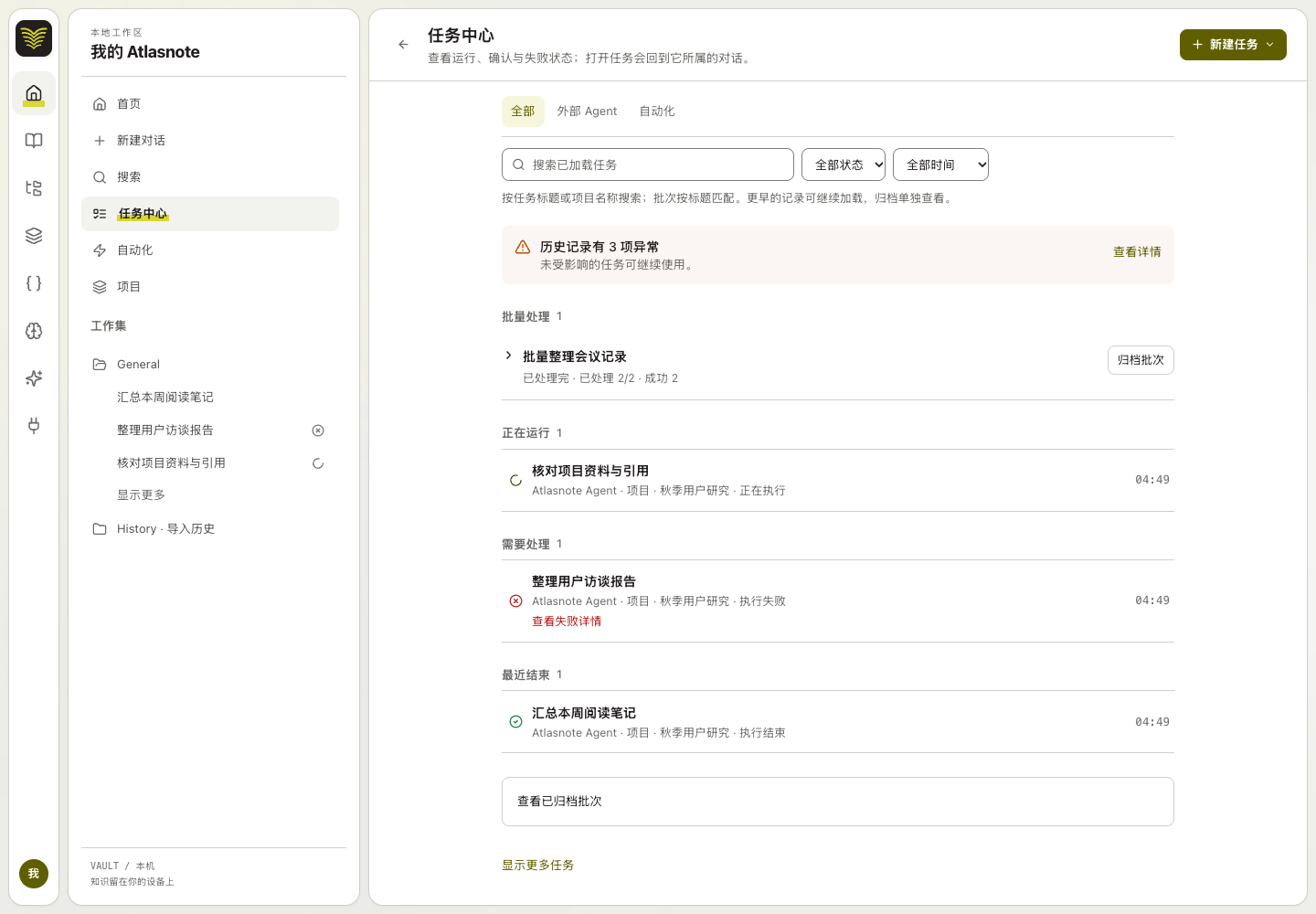Select the home icon in the left rail

coord(34,93)
